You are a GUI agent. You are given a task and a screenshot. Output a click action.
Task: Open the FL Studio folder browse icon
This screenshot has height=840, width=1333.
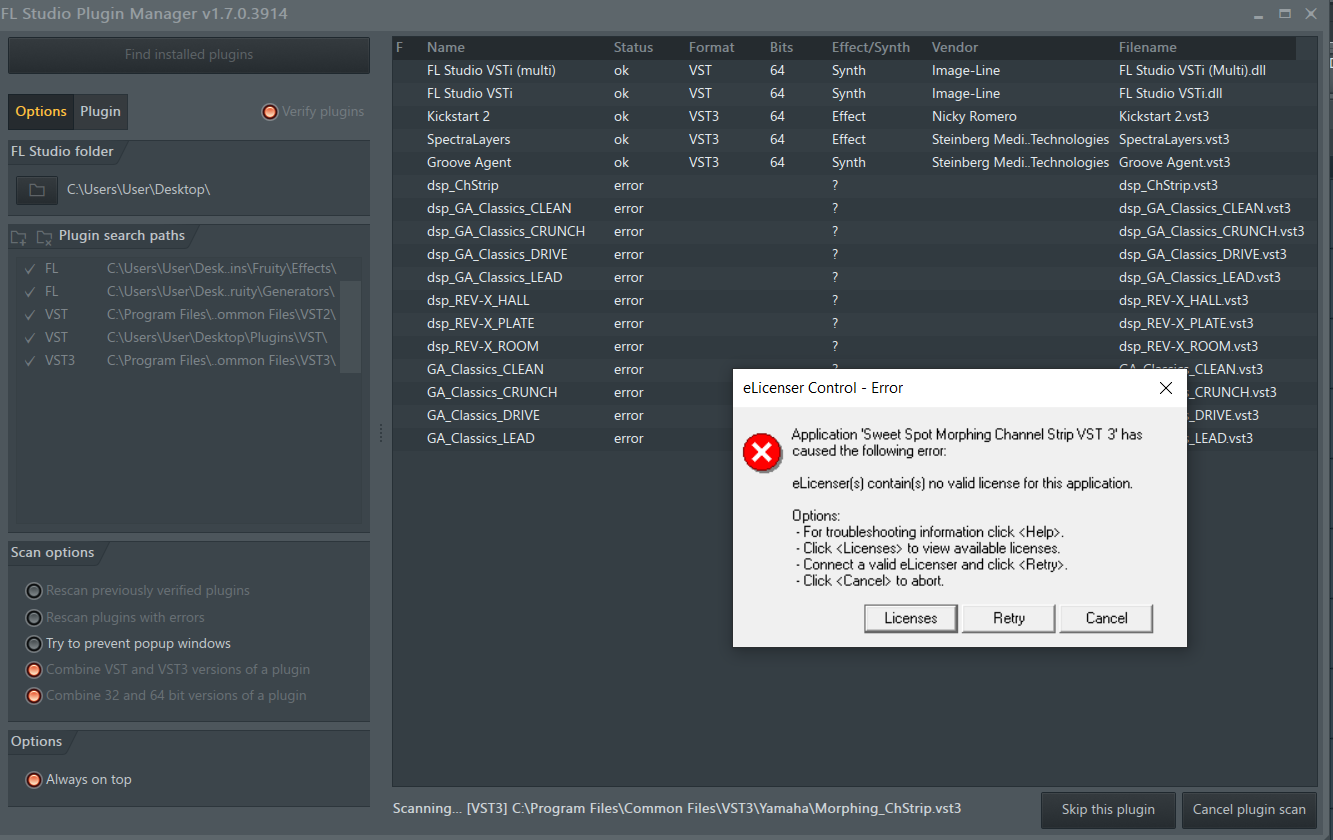37,189
